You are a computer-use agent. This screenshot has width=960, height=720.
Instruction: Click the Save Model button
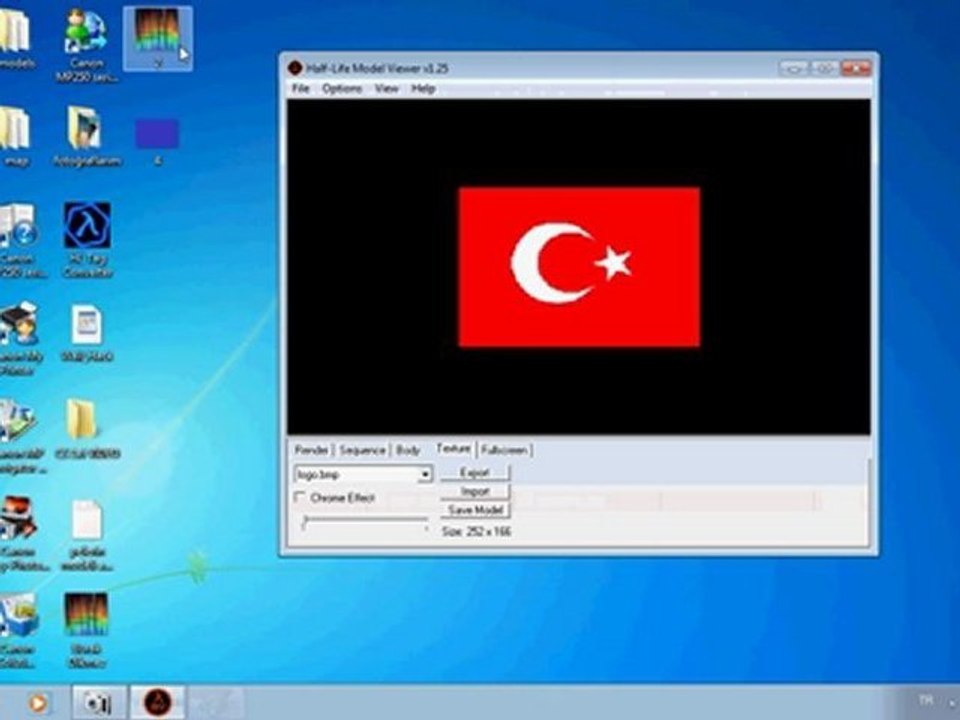[x=474, y=509]
